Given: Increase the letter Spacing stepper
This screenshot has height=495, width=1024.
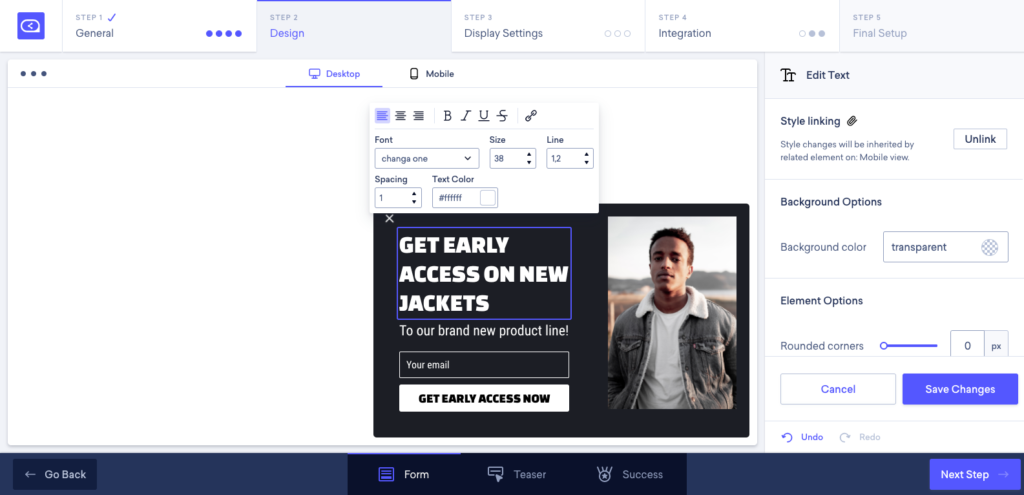Looking at the screenshot, I should pos(414,194).
